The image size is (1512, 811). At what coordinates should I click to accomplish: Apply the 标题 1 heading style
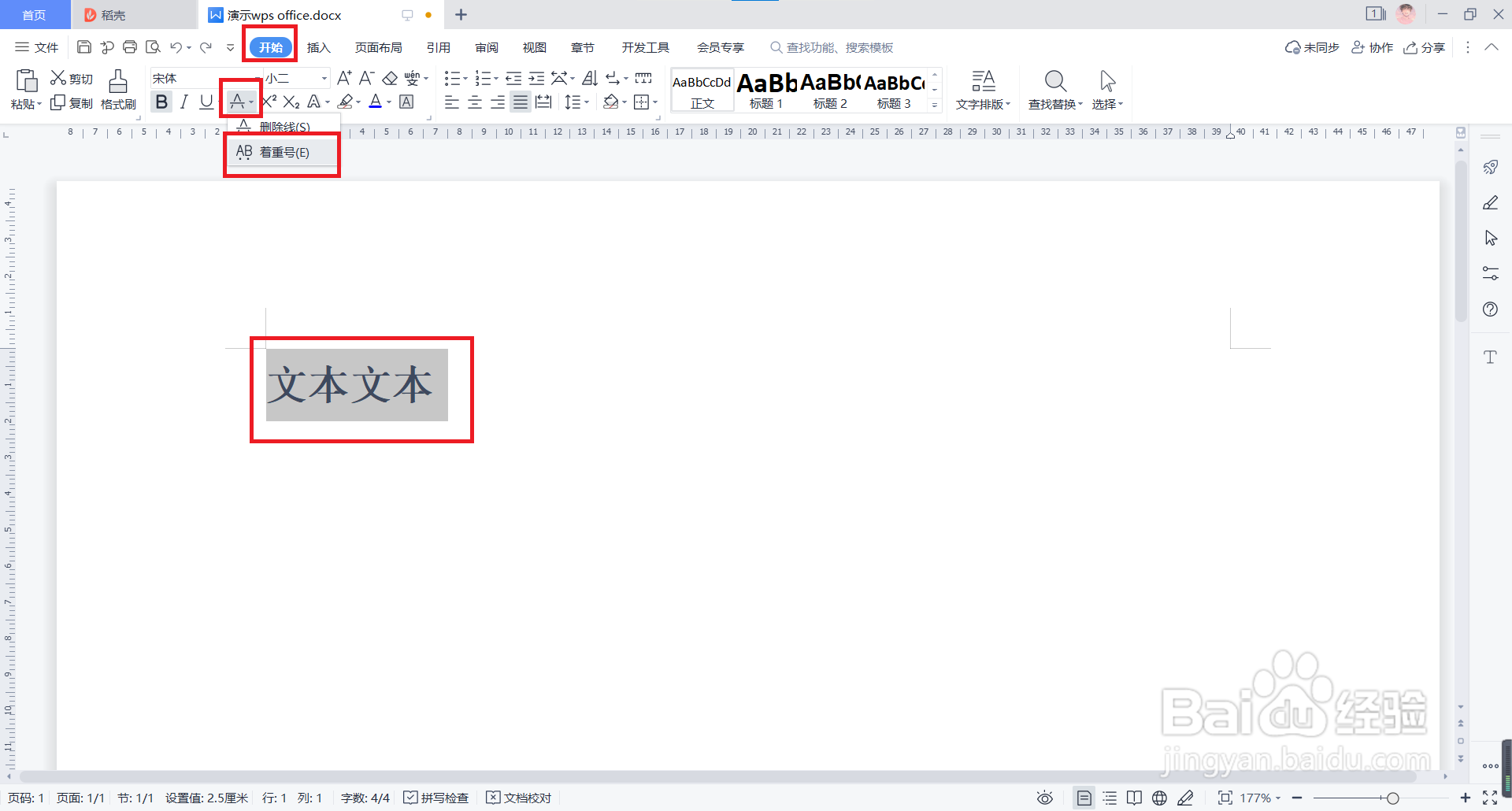pos(765,89)
